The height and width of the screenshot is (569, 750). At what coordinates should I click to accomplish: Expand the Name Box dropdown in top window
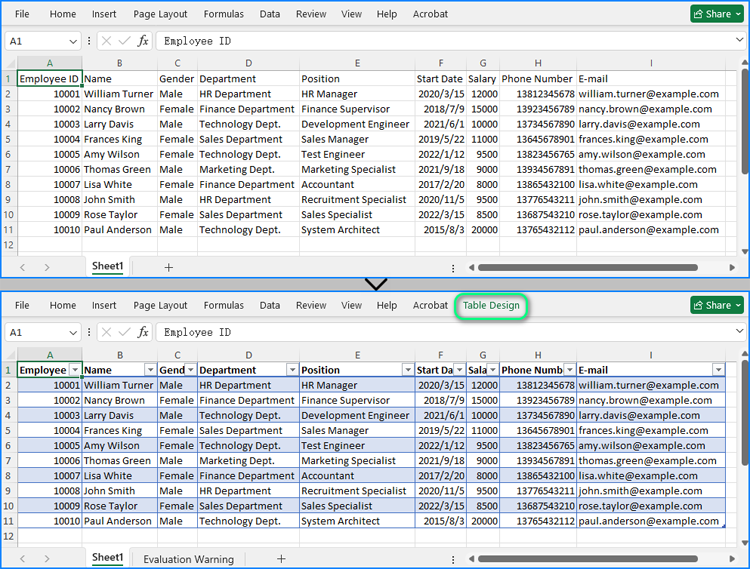(73, 41)
